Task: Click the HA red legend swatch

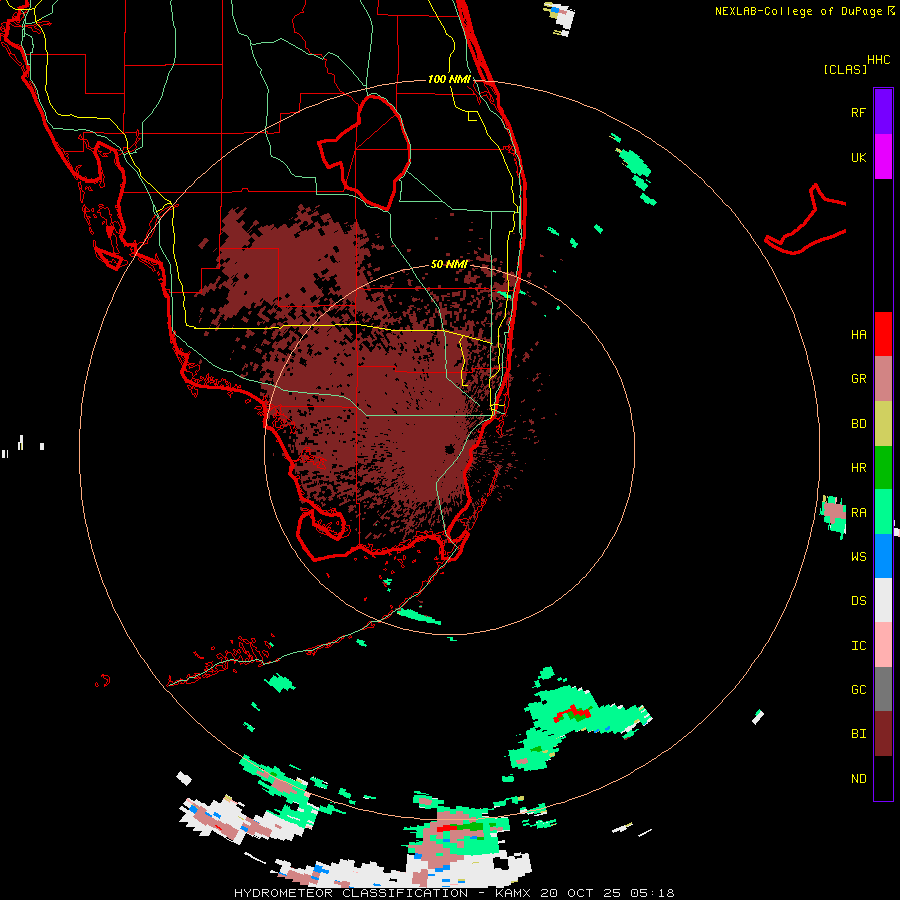Action: (883, 334)
